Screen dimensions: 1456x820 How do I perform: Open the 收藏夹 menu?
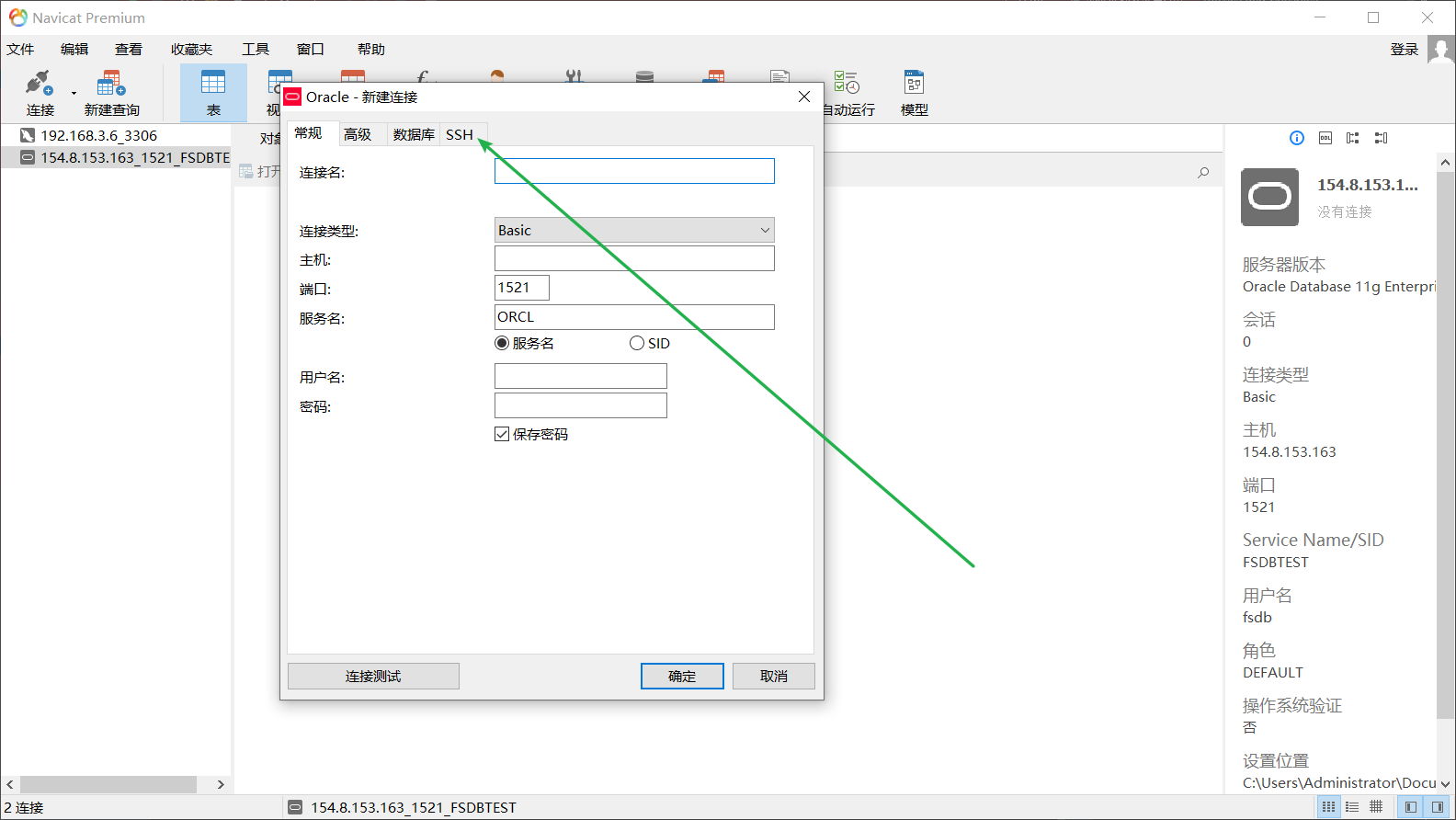191,50
